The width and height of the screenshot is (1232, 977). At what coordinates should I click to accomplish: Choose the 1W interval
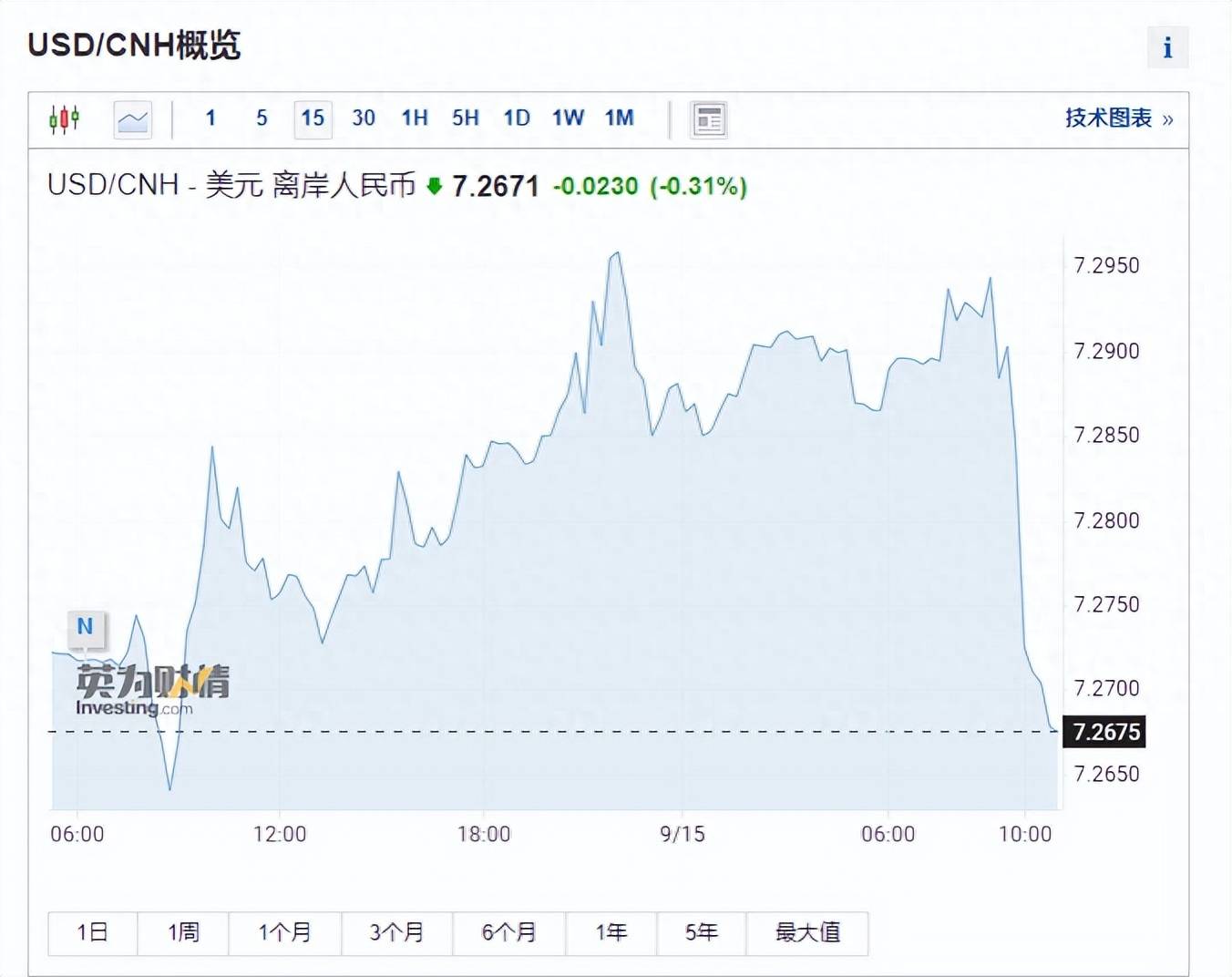[568, 118]
